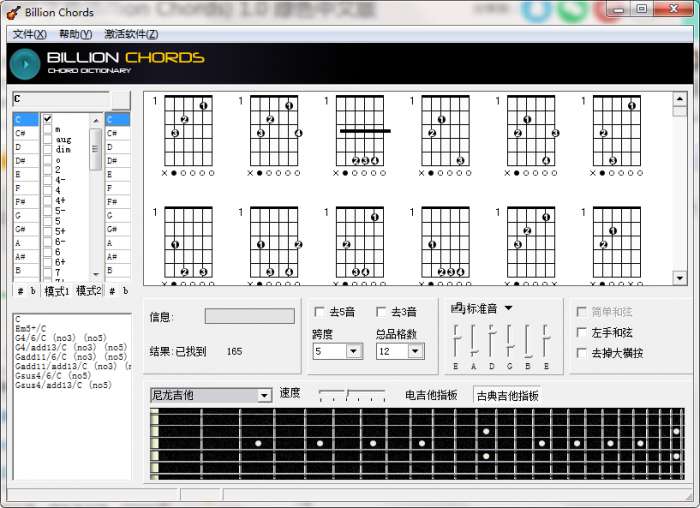Click the chord type list scroll-up arrow

(x=96, y=120)
